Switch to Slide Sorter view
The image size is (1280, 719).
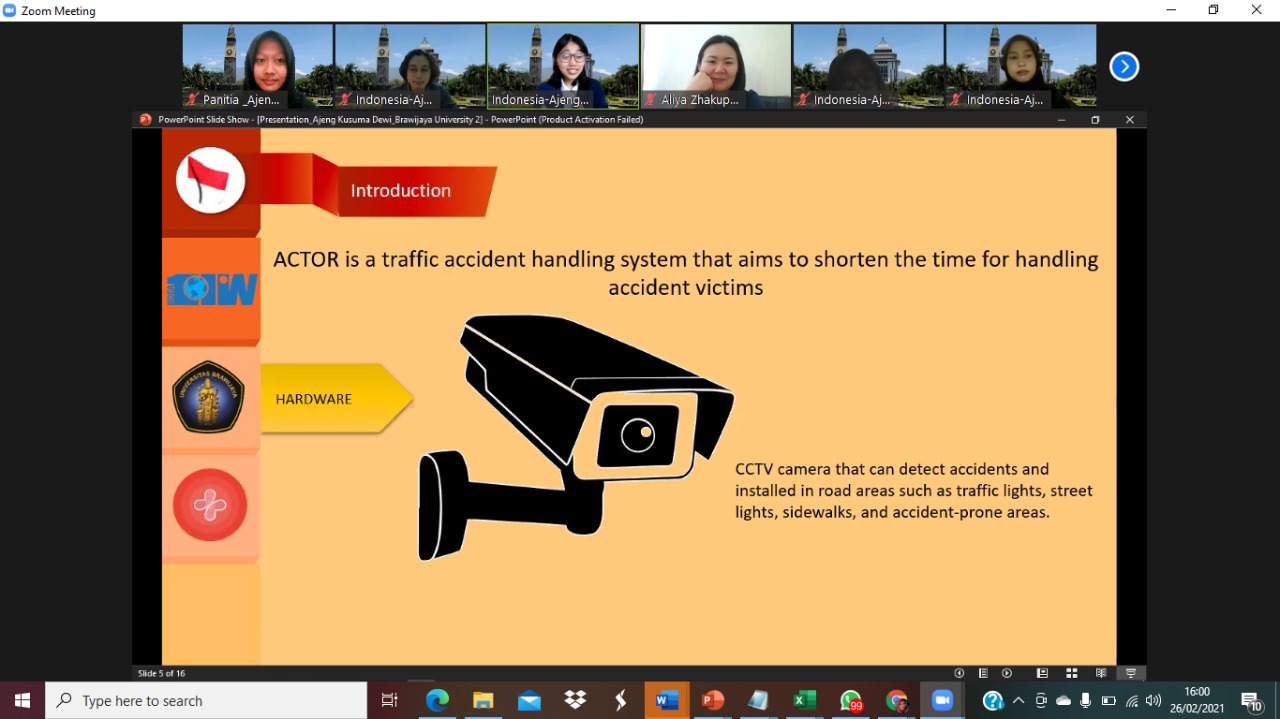(1071, 673)
